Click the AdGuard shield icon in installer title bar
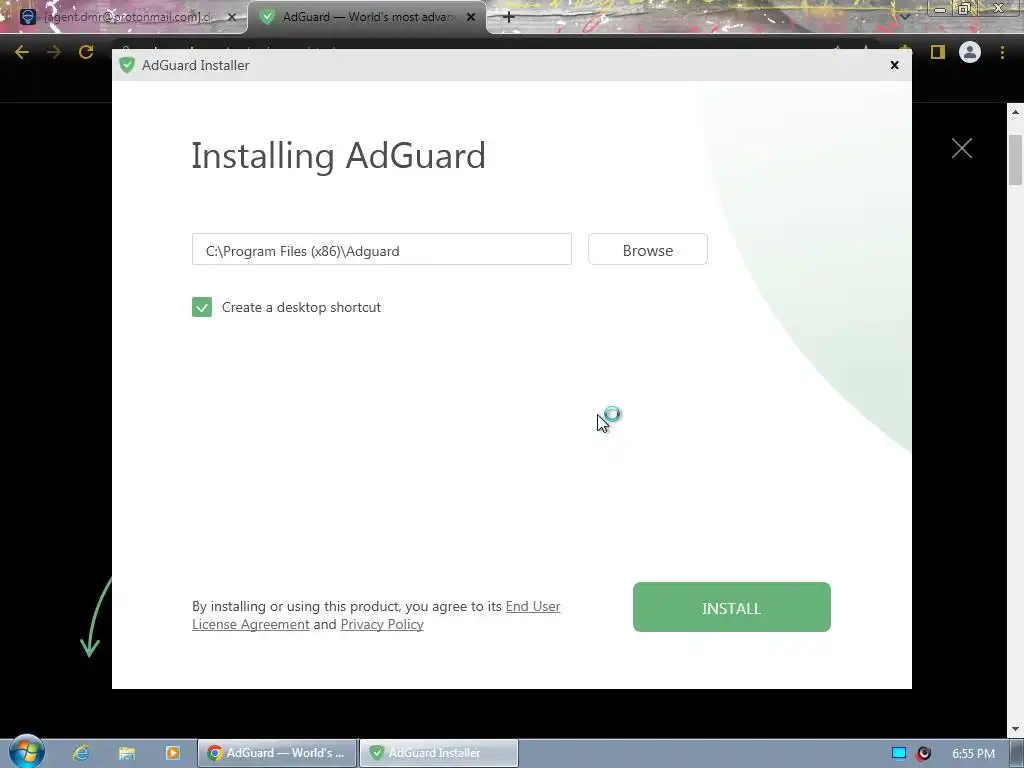 (127, 65)
